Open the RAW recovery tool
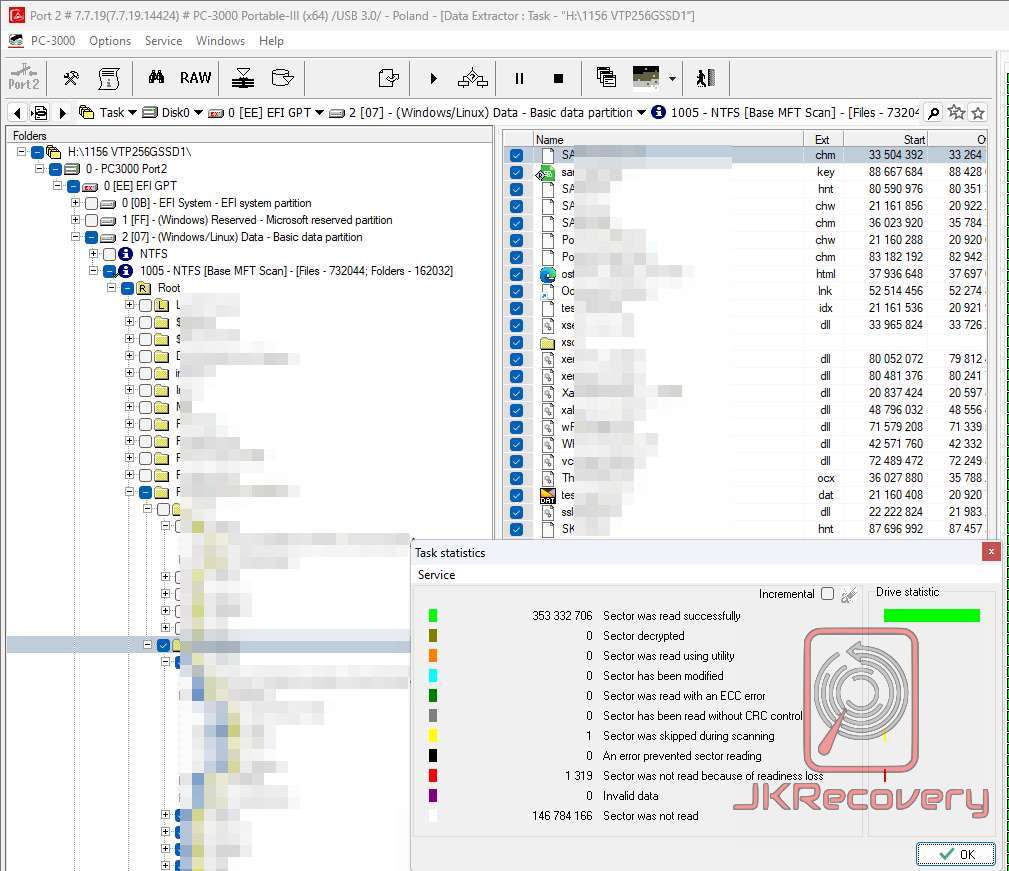 coord(196,78)
